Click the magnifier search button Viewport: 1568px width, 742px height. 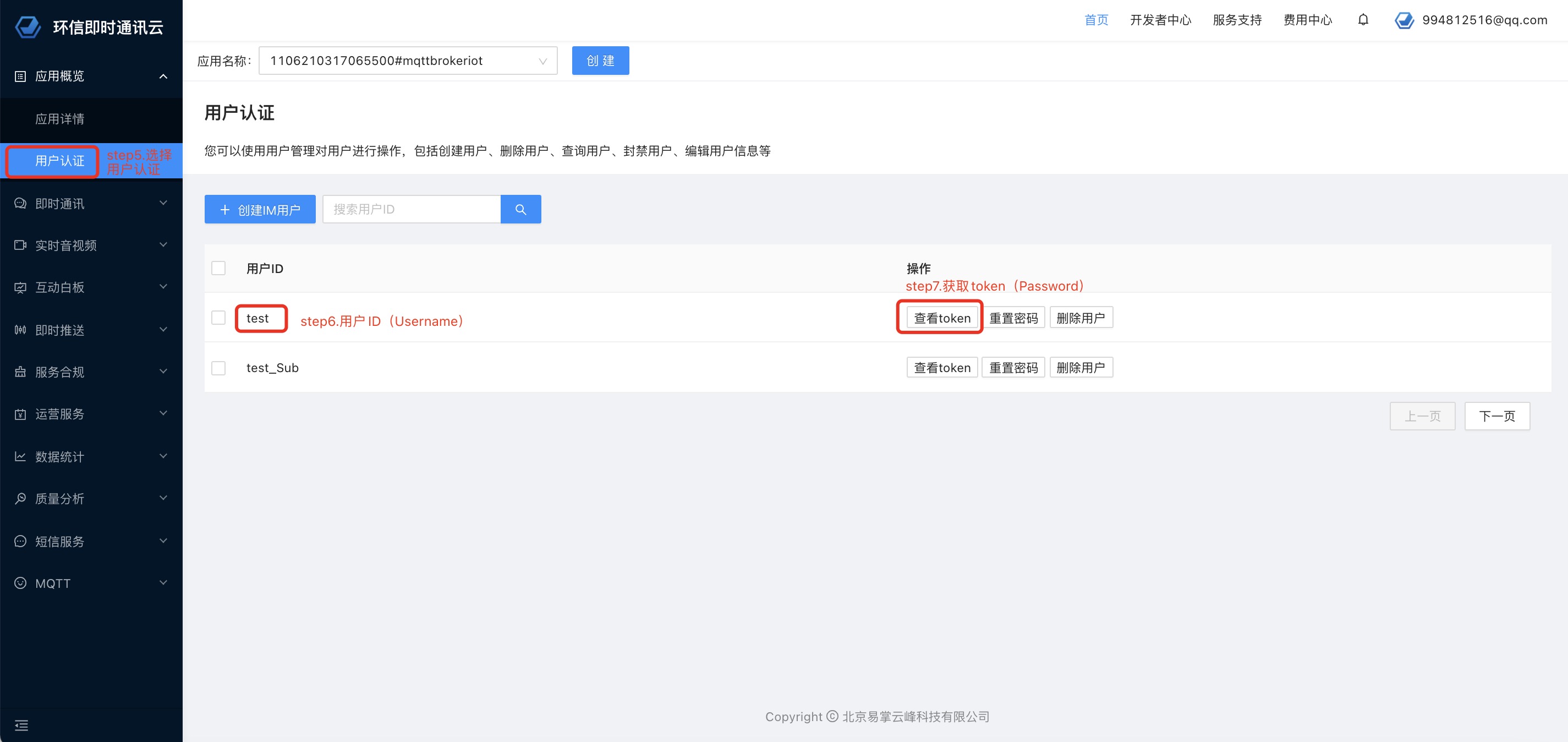[x=520, y=209]
